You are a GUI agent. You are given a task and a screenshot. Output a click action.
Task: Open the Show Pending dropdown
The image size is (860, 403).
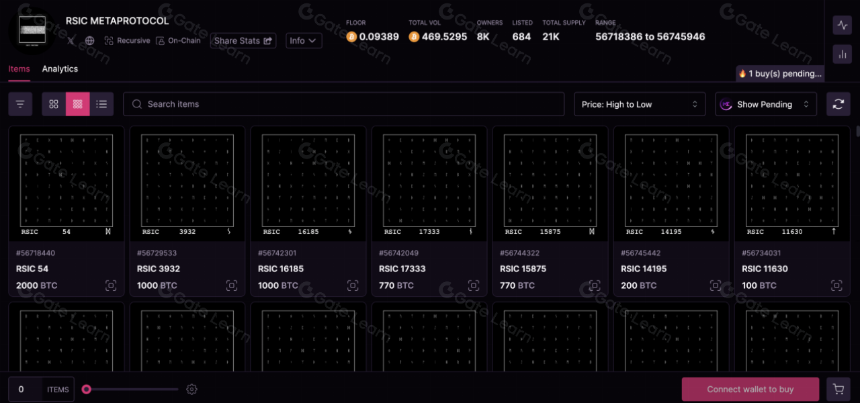[766, 104]
